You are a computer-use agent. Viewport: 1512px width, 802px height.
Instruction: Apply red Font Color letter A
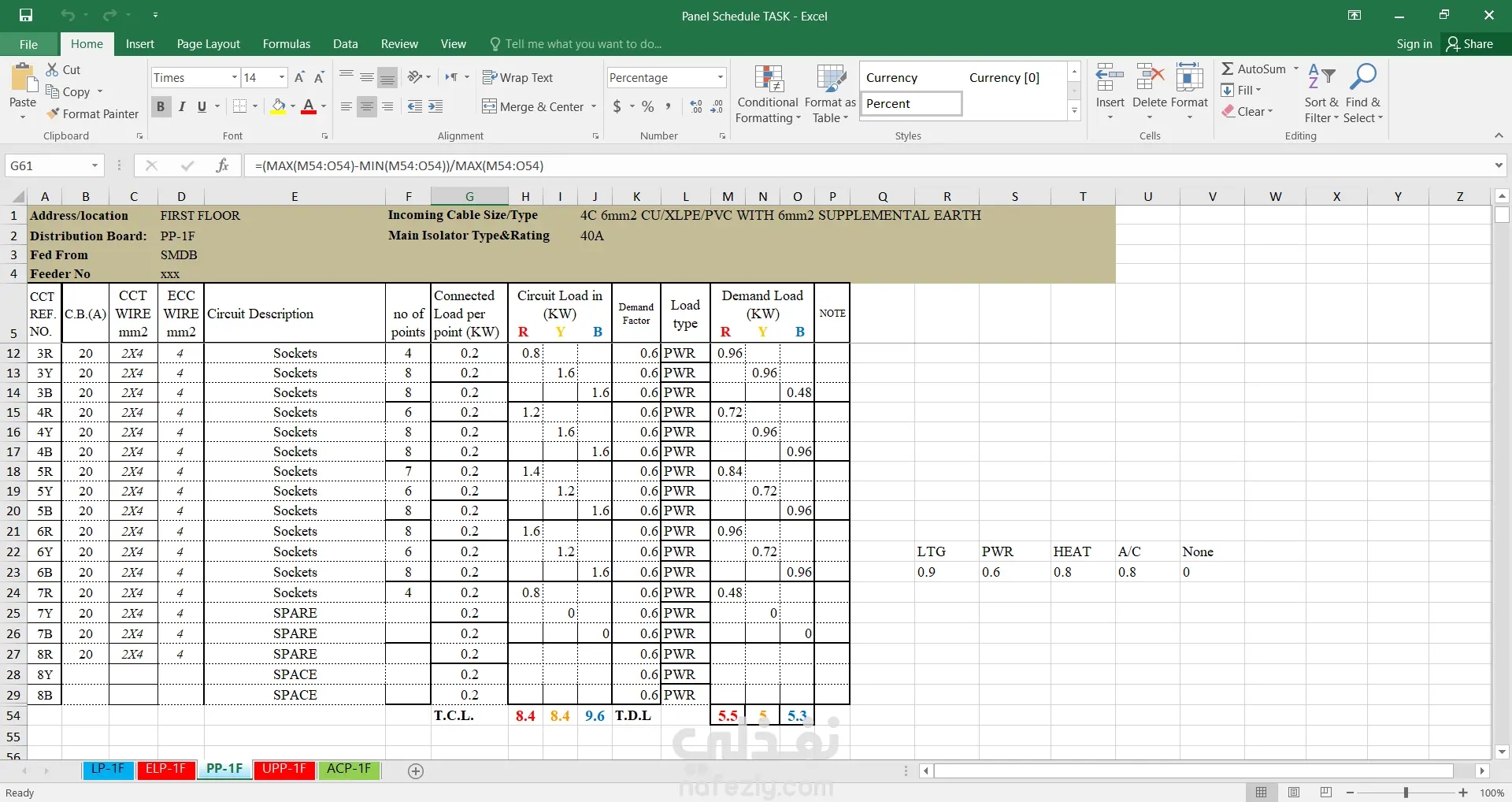click(x=309, y=106)
